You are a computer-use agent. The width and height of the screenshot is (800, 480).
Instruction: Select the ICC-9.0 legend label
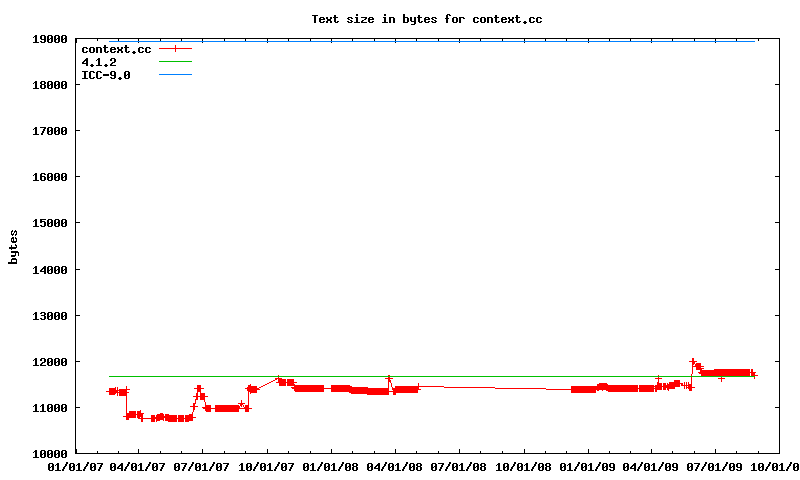(106, 75)
